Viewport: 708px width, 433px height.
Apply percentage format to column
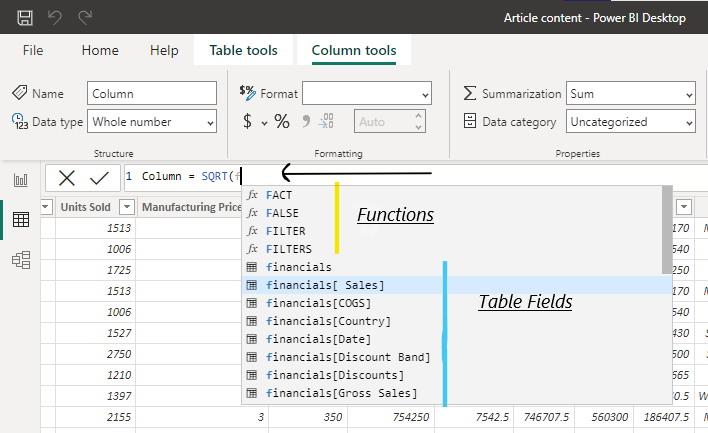tap(282, 121)
